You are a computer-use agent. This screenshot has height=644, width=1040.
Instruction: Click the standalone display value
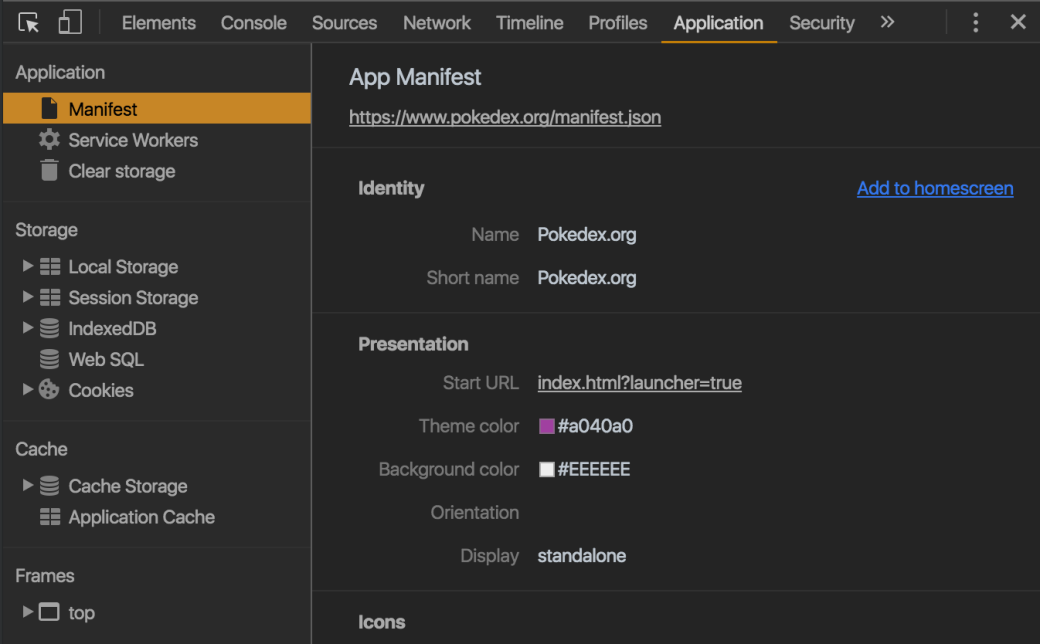tap(581, 556)
